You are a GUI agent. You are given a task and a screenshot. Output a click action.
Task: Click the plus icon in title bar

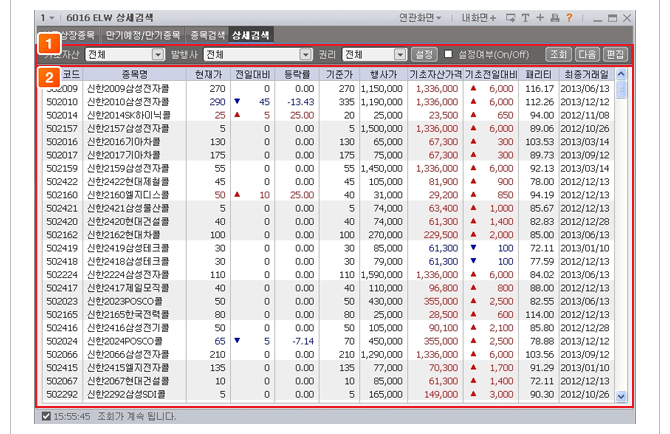pyautogui.click(x=540, y=18)
